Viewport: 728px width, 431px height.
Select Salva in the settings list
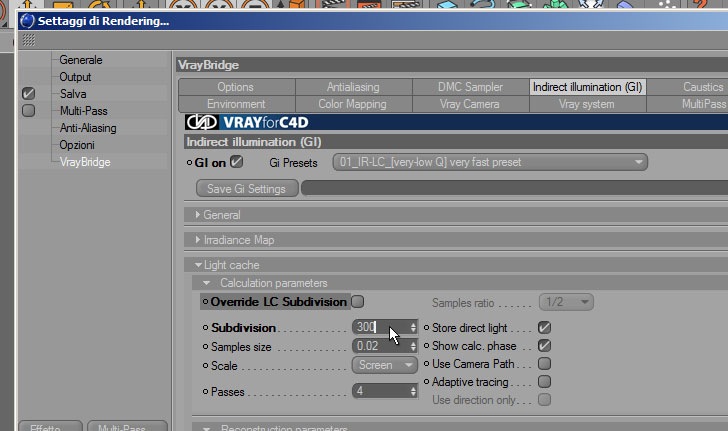[73, 94]
